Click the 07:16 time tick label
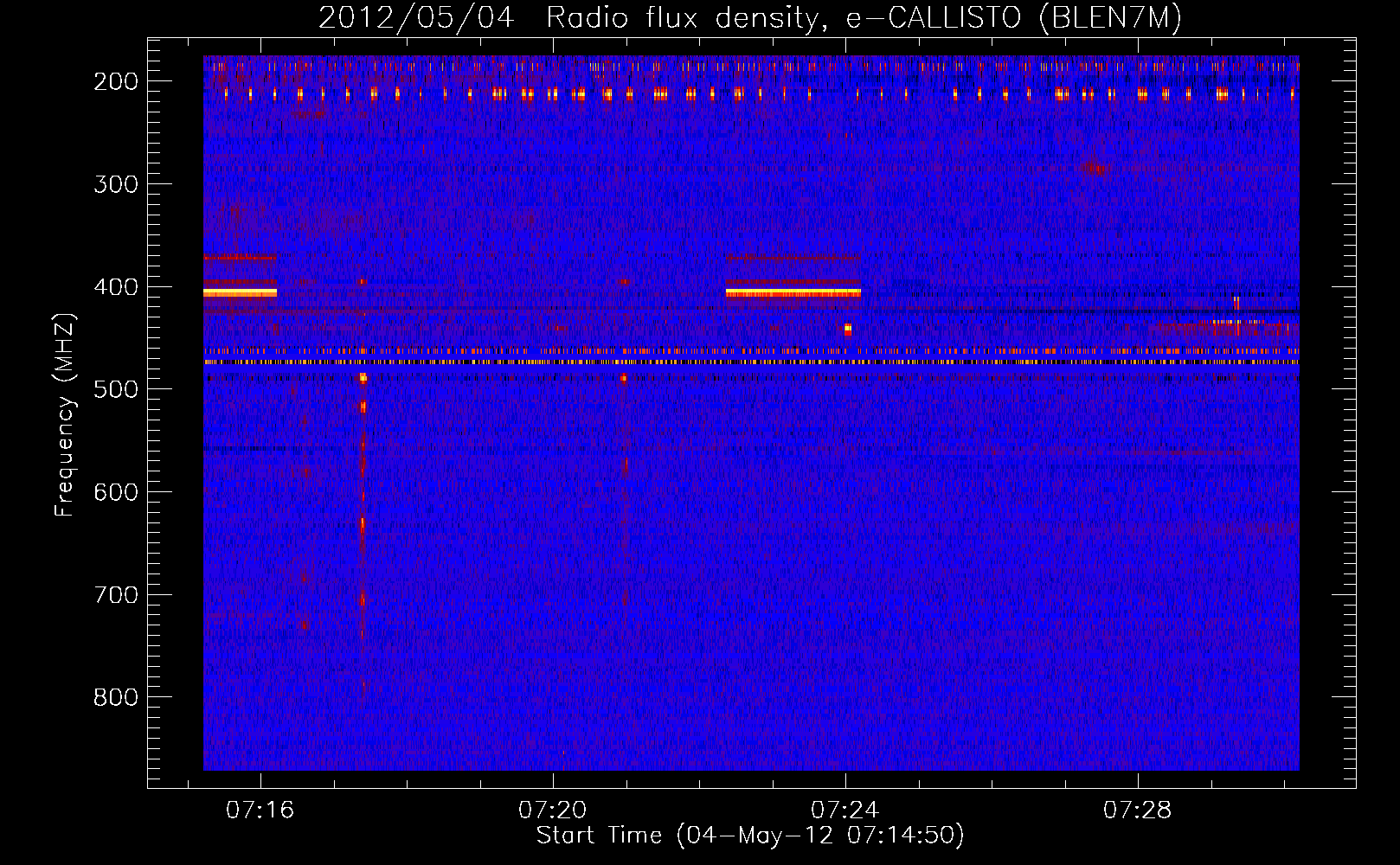1400x865 pixels. pyautogui.click(x=260, y=811)
